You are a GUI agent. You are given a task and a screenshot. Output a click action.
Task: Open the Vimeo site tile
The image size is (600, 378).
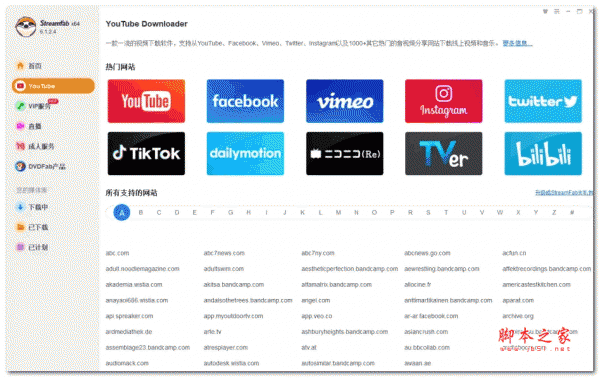pos(344,101)
